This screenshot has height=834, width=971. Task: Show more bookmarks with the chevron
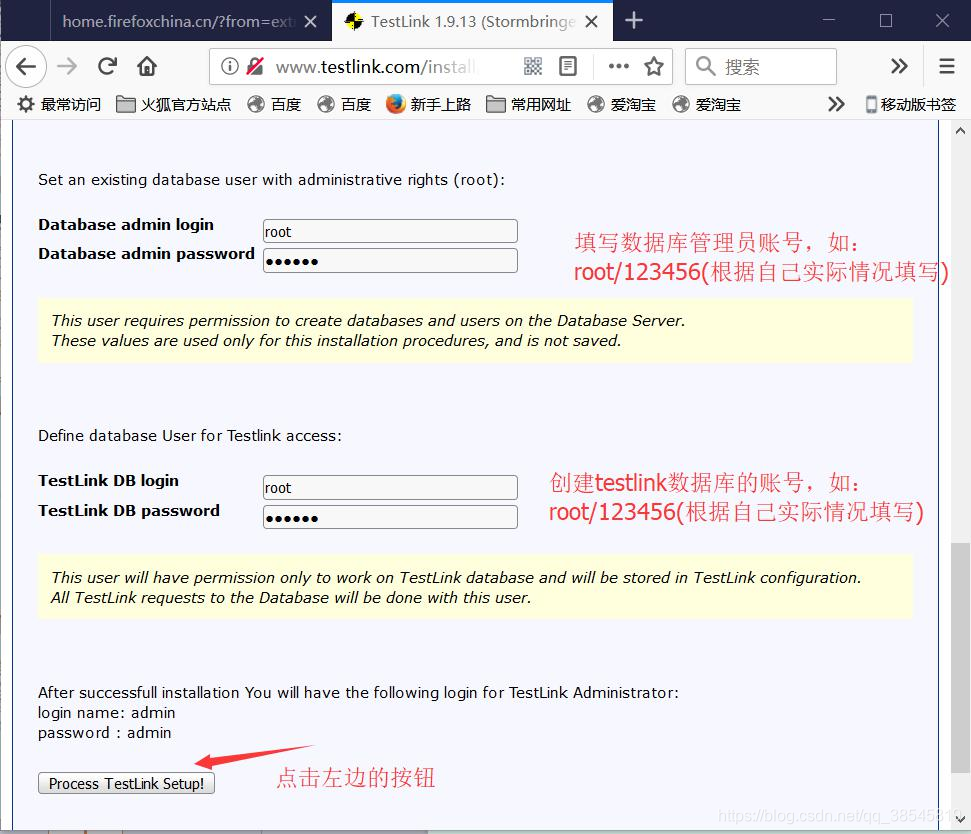click(x=836, y=105)
